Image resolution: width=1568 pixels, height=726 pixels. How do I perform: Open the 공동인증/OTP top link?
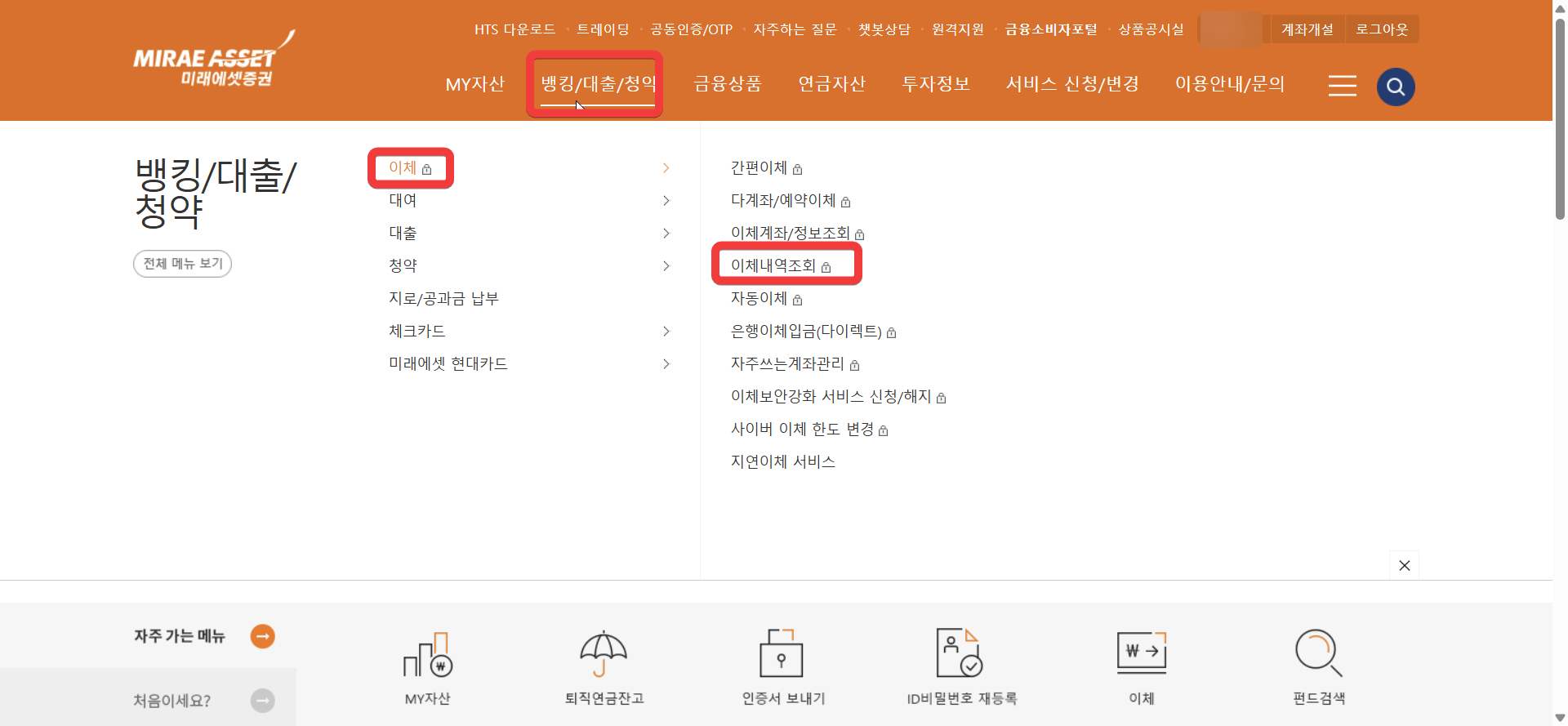691,29
